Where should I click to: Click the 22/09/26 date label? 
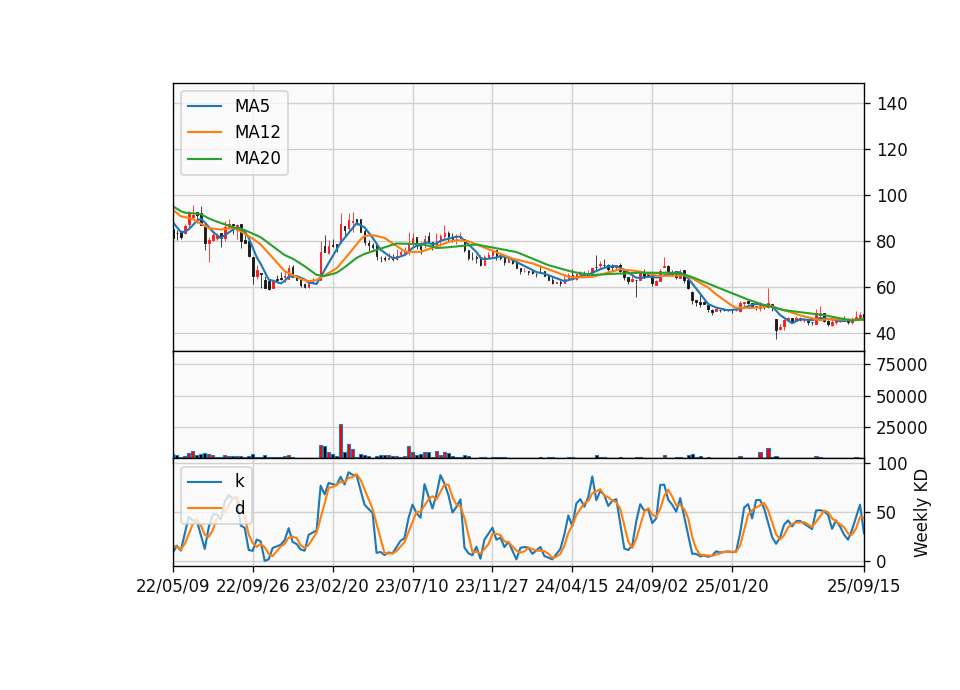pyautogui.click(x=252, y=586)
